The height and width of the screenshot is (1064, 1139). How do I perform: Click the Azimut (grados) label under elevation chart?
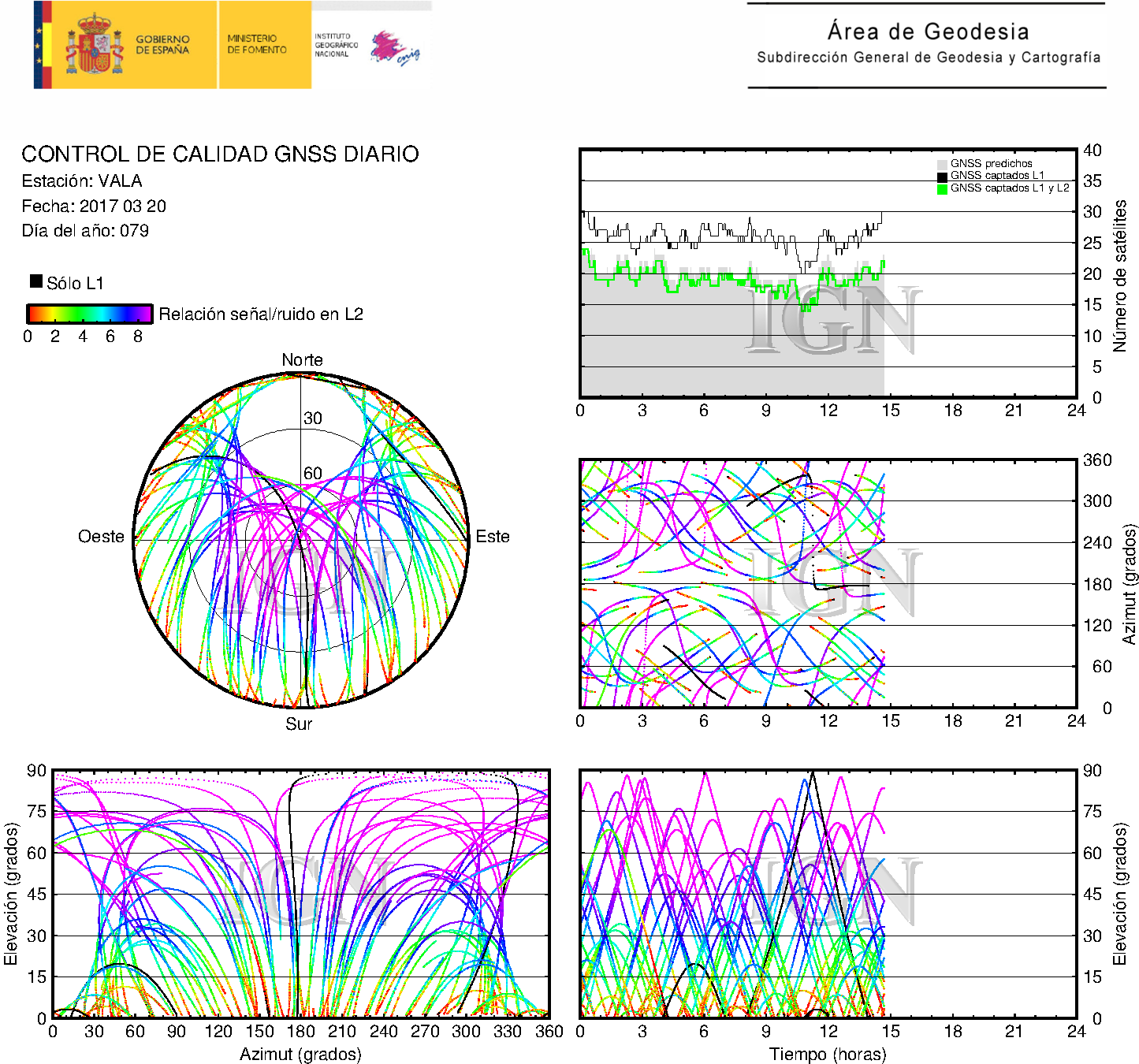[300, 1054]
